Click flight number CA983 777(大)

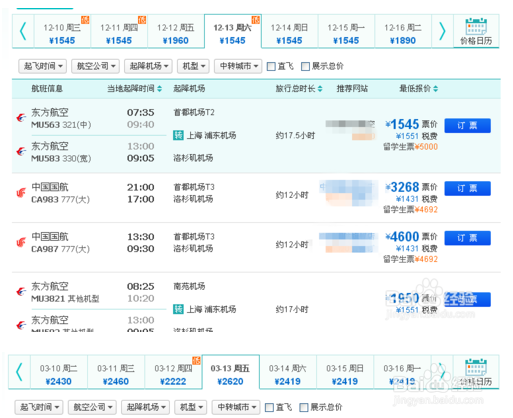[x=60, y=199]
